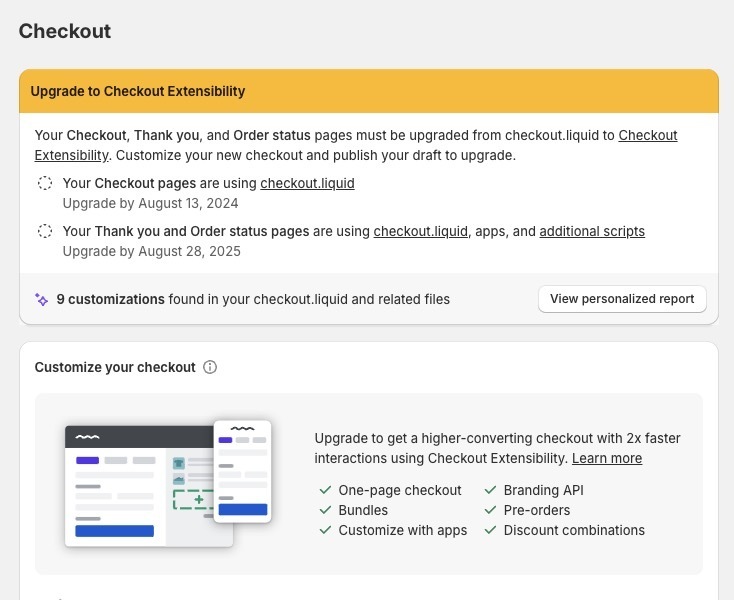Click the Branding API feature label
The height and width of the screenshot is (600, 734).
click(543, 490)
